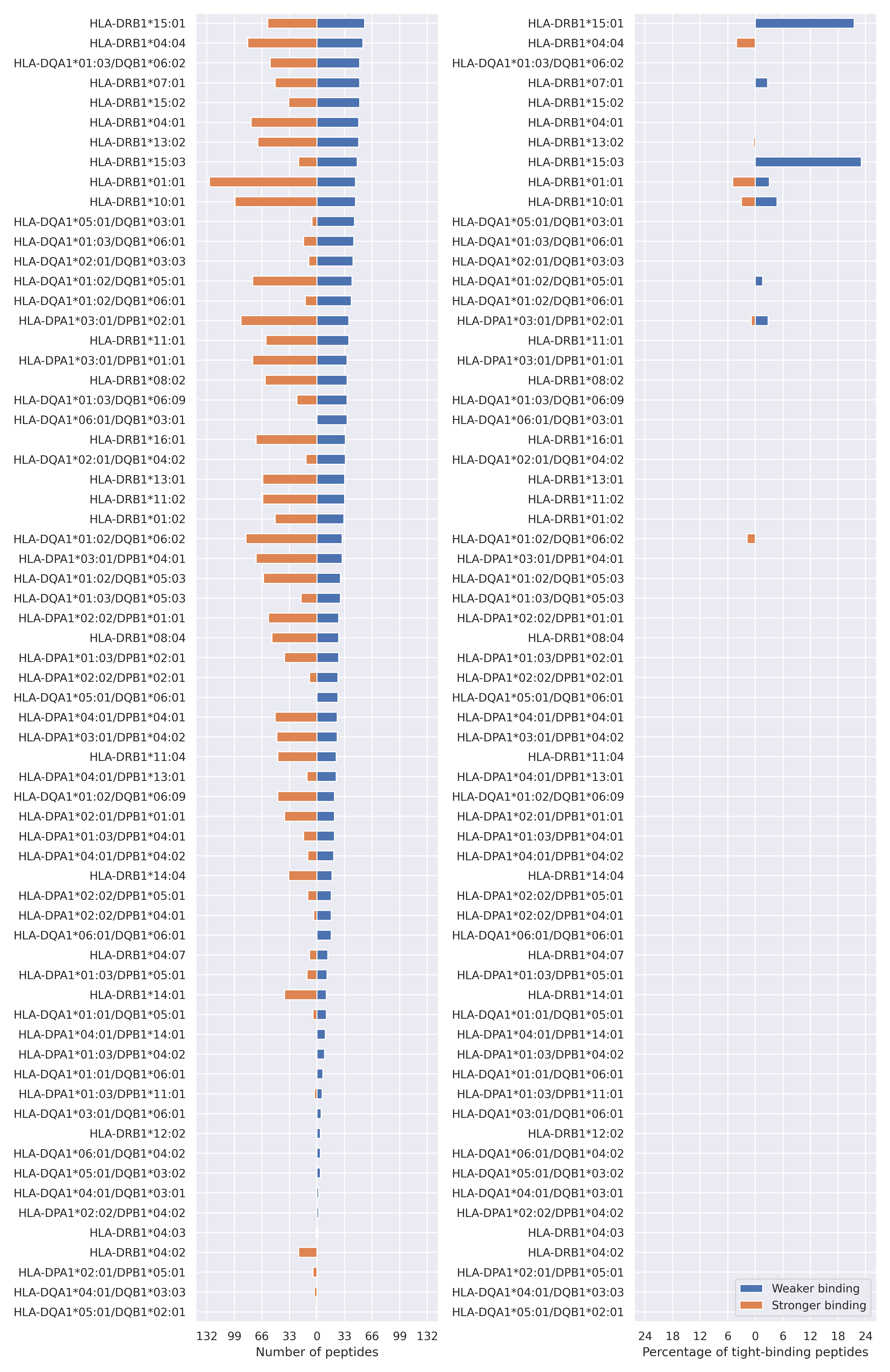Click HLA-DPA1*04:01/DPB1*13:01 label in Percentage chart
Viewport: 890px width, 1372px height.
[x=540, y=776]
